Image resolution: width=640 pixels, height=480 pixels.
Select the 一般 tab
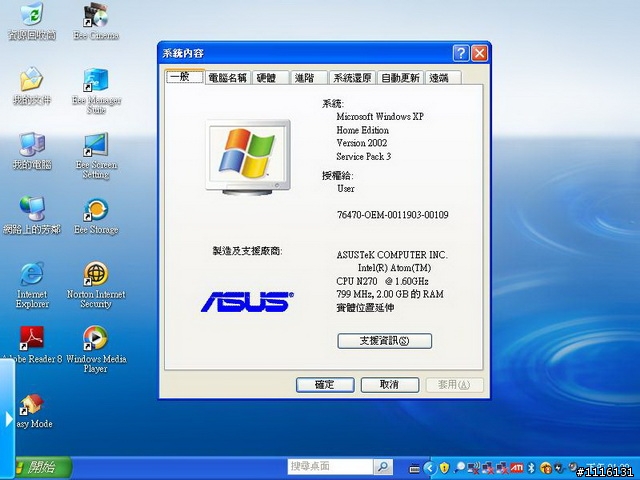tap(184, 76)
